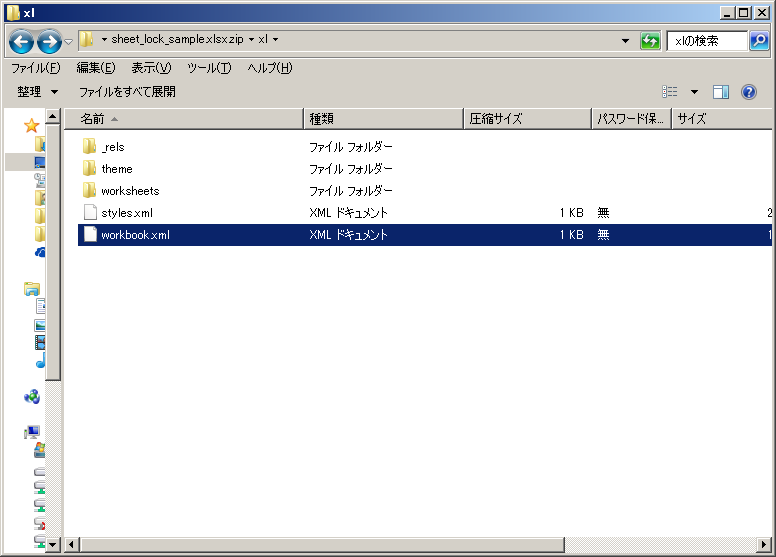Click the ファイル フォルダー type of theme

350,169
